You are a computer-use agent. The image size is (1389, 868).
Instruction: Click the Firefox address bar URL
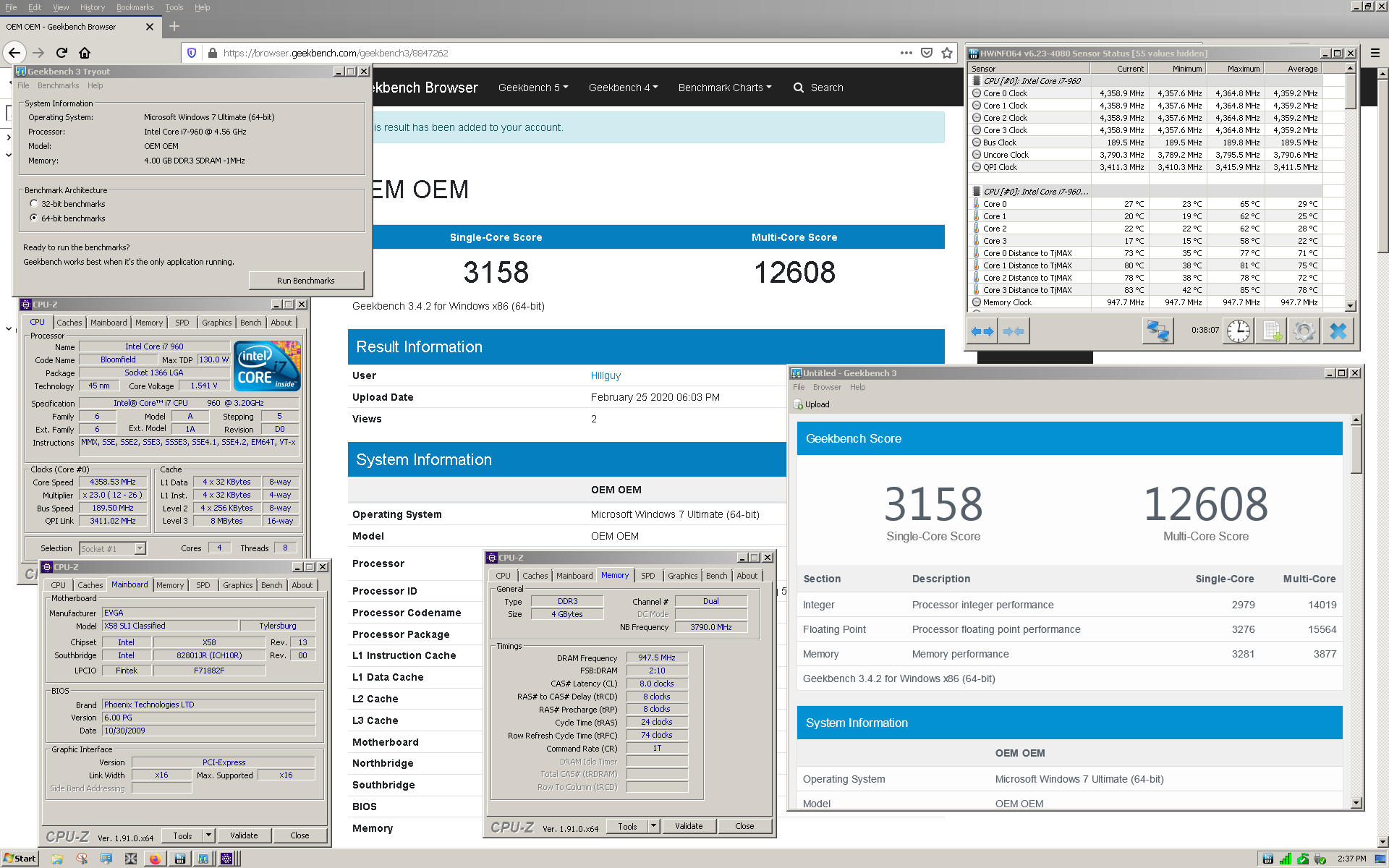click(336, 53)
